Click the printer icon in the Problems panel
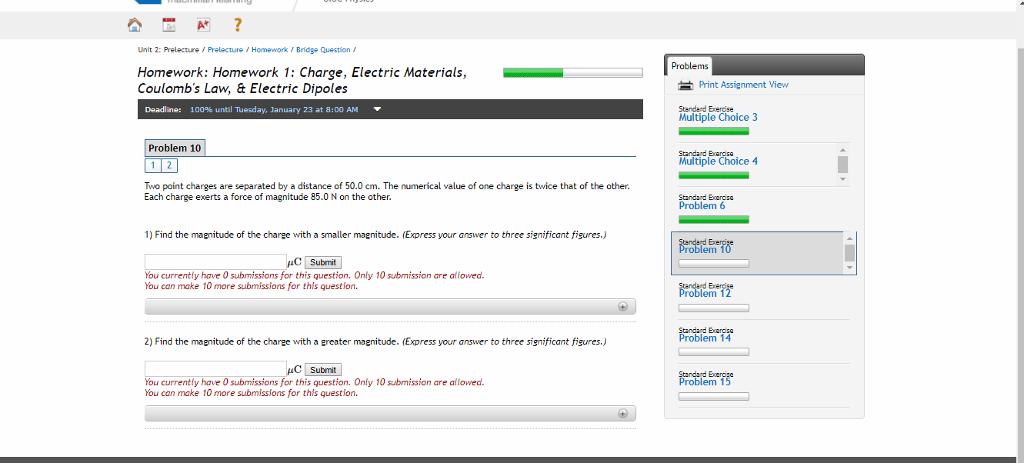The height and width of the screenshot is (463, 1024). (686, 85)
